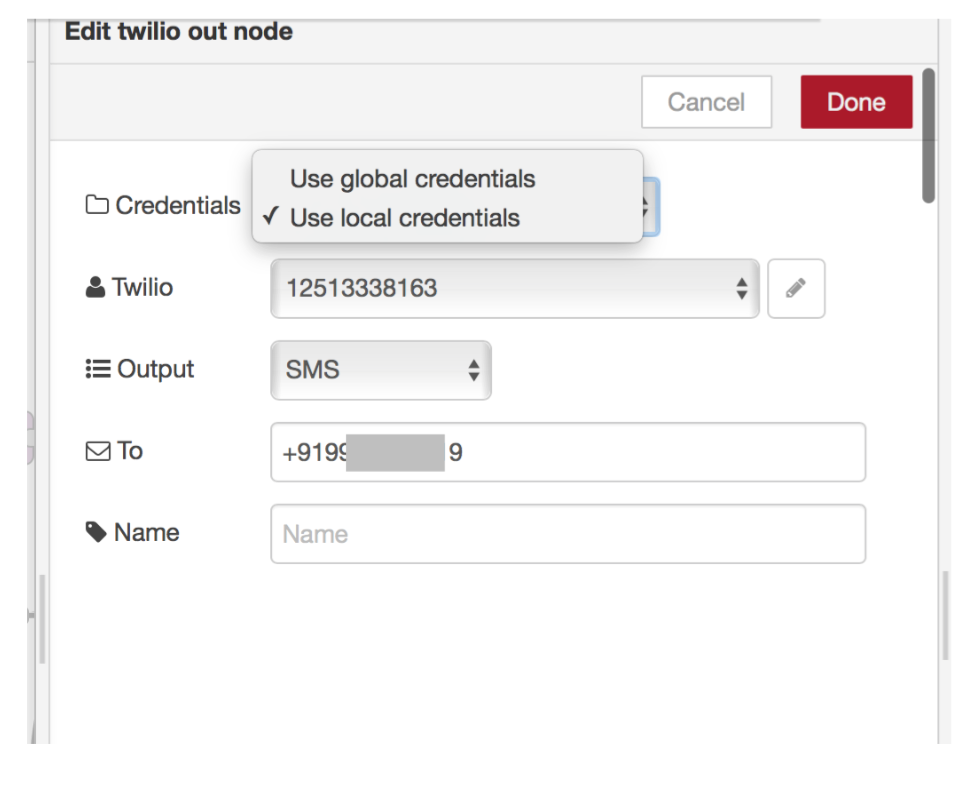Click the stepper arrows on Twilio dropdown

(x=741, y=288)
